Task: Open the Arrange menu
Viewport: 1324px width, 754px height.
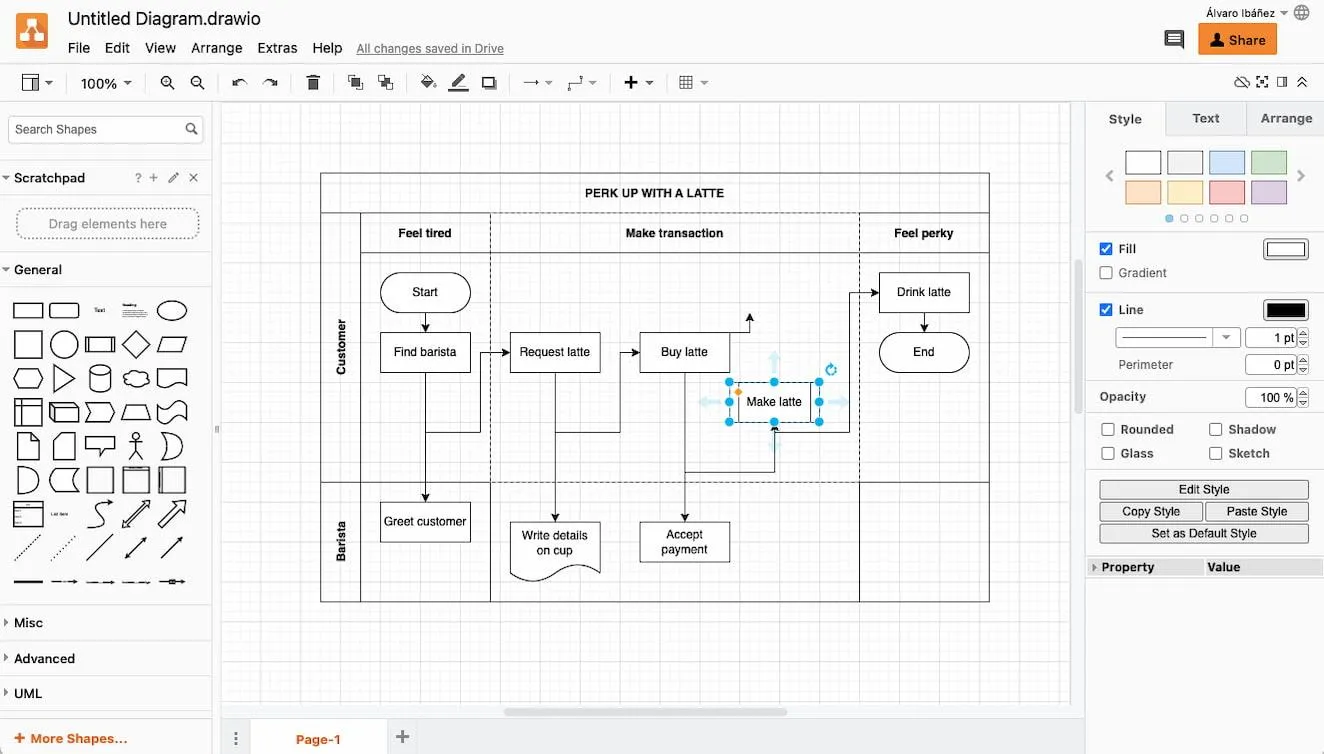Action: pyautogui.click(x=217, y=48)
